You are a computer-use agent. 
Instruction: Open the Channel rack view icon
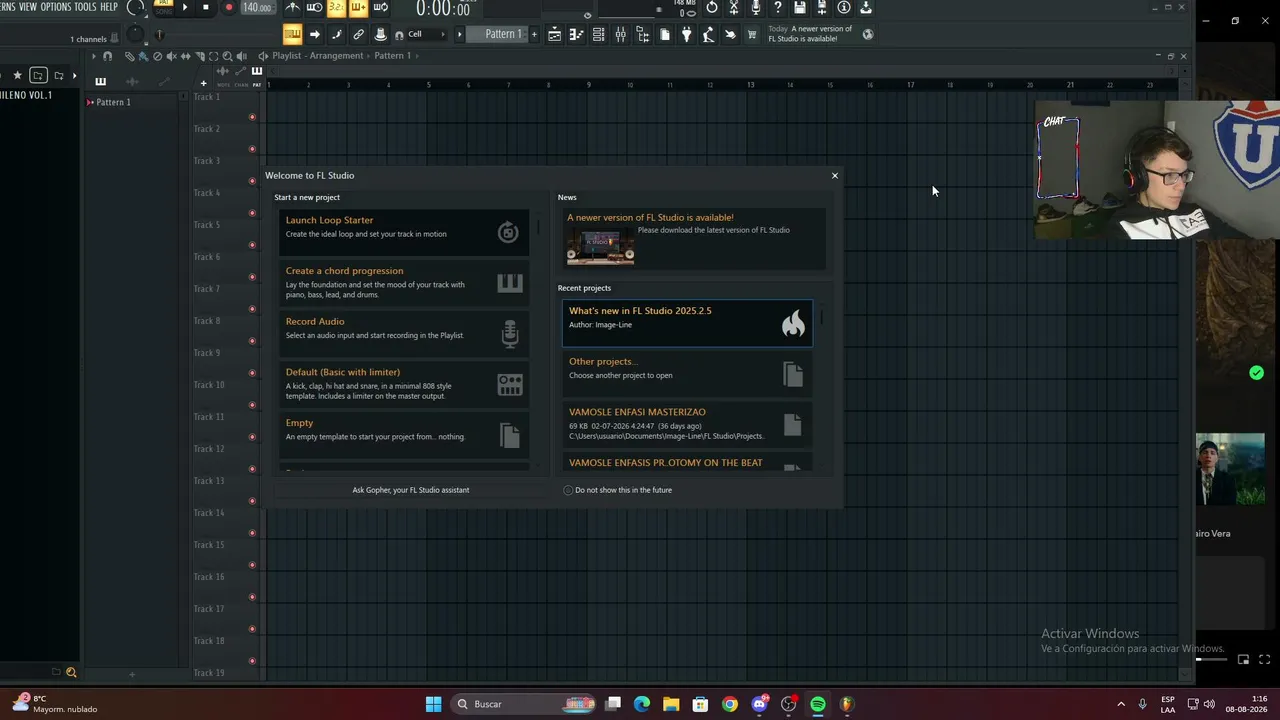[598, 34]
